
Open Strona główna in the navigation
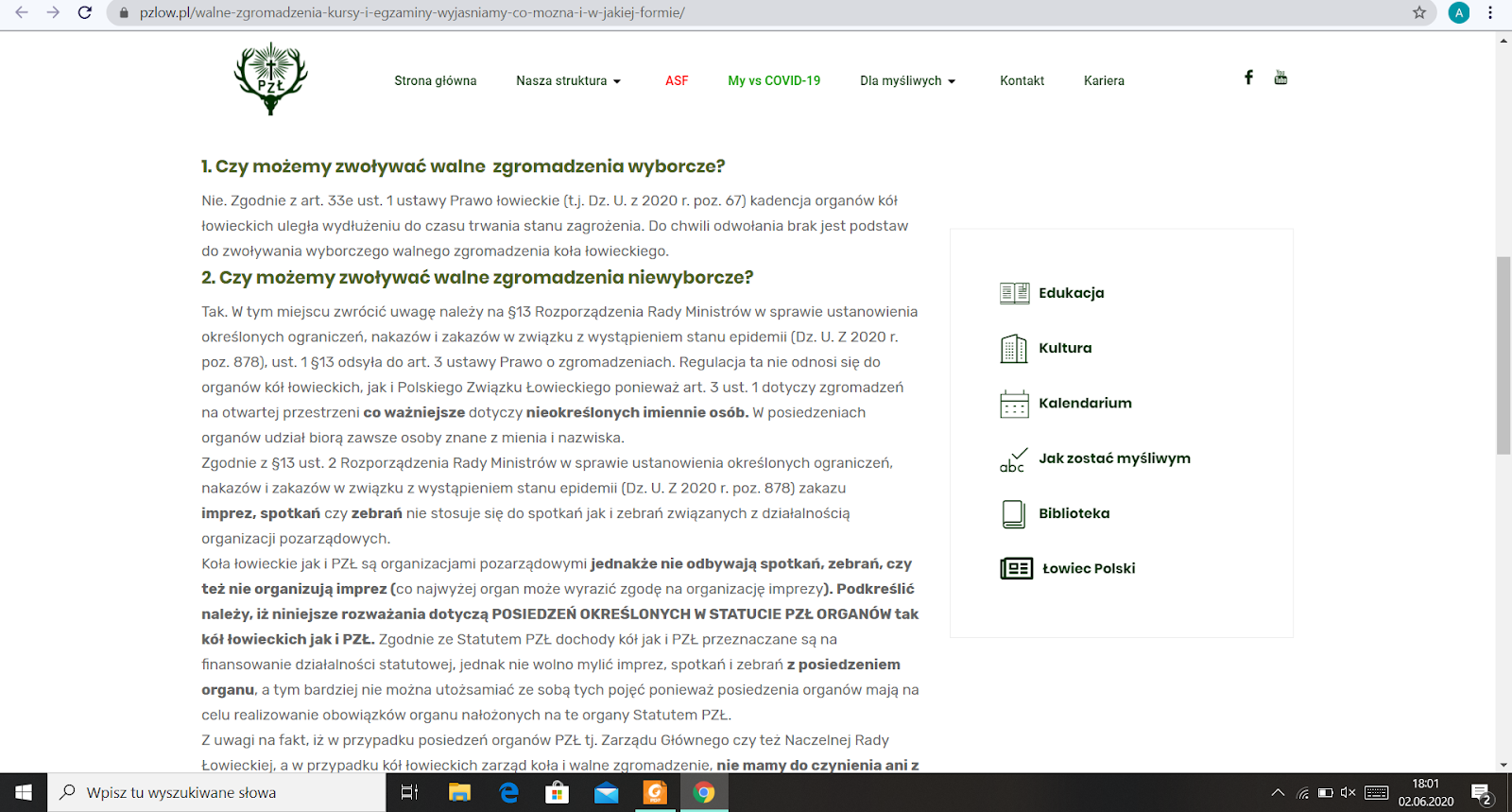coord(436,81)
